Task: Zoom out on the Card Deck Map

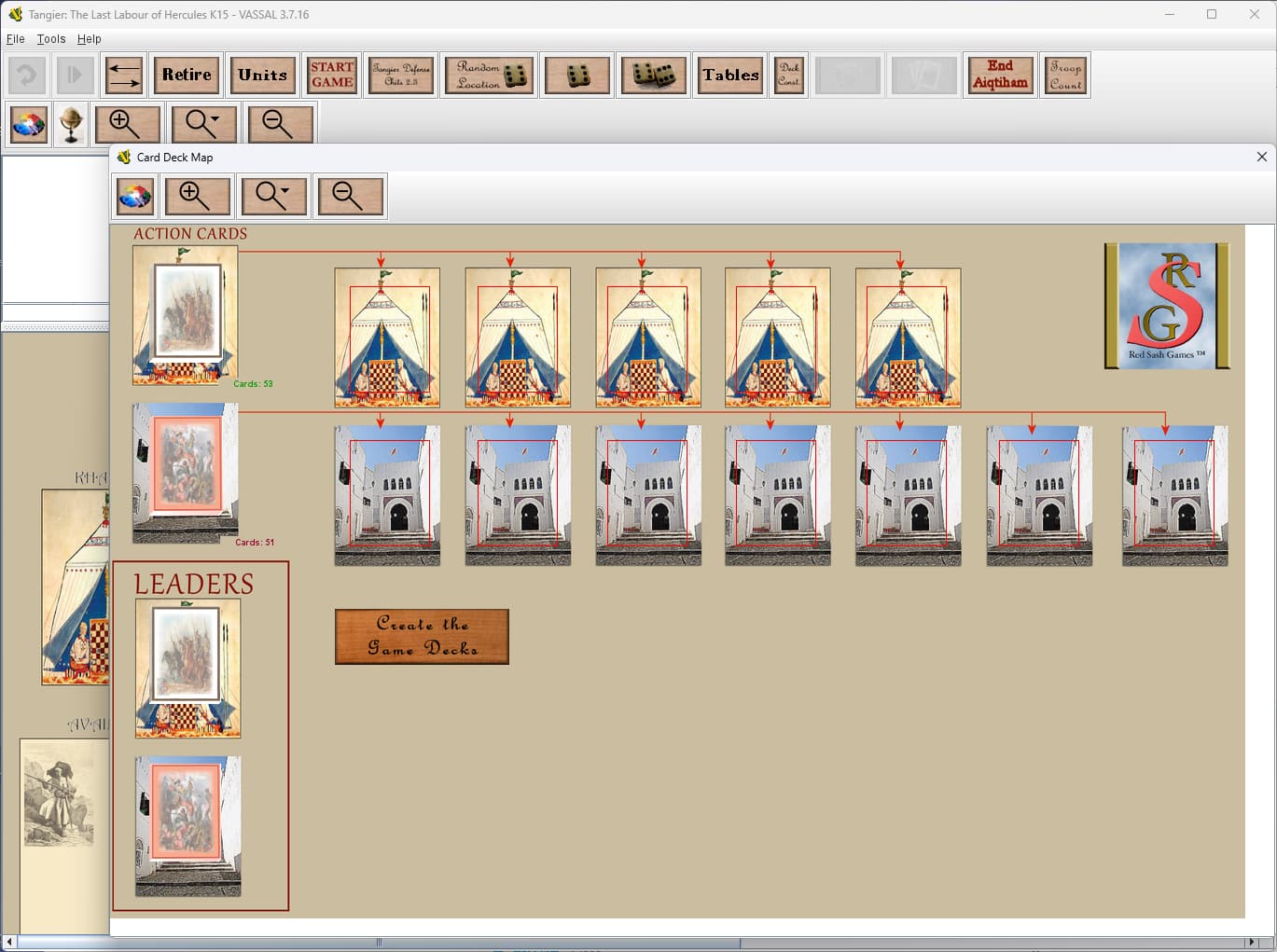Action: 350,197
